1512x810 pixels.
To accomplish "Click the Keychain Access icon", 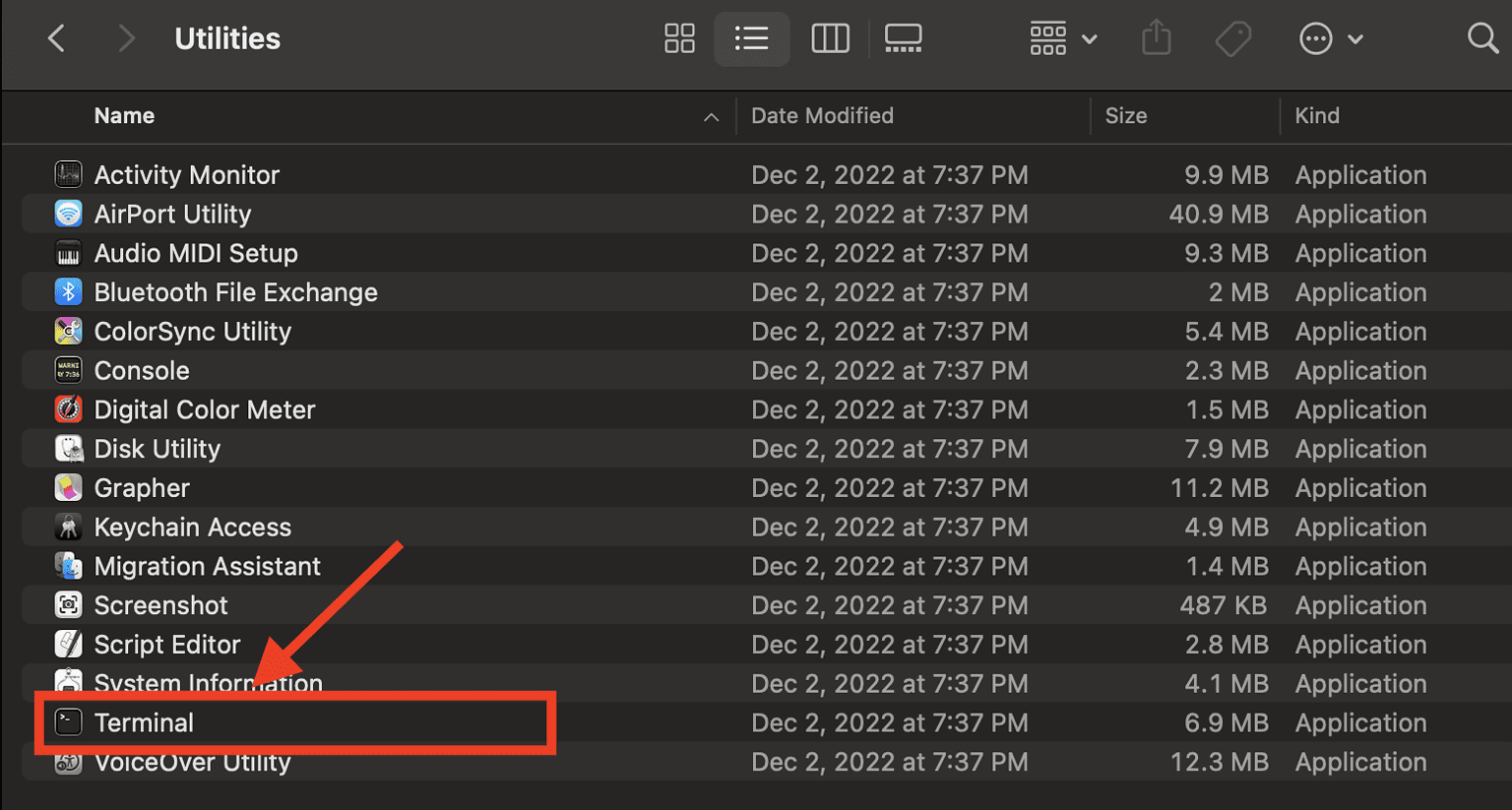I will pyautogui.click(x=68, y=528).
